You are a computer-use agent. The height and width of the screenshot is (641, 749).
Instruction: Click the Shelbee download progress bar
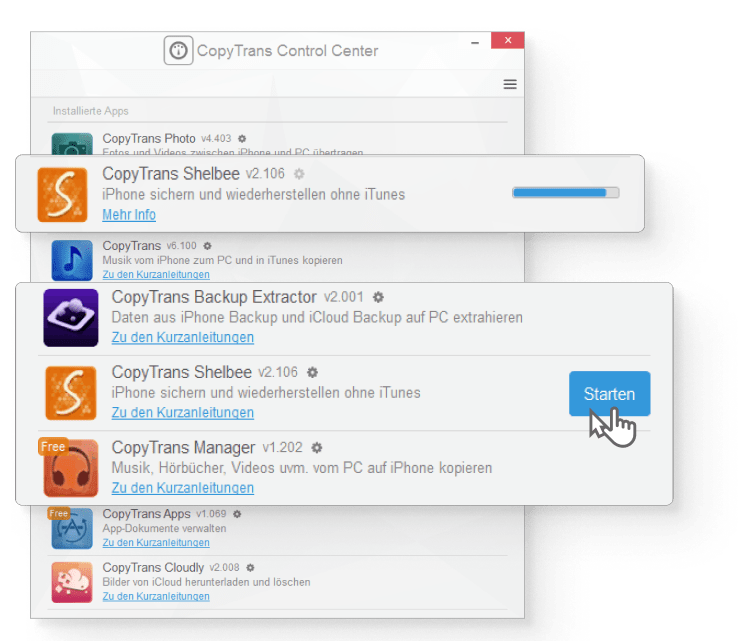click(566, 192)
